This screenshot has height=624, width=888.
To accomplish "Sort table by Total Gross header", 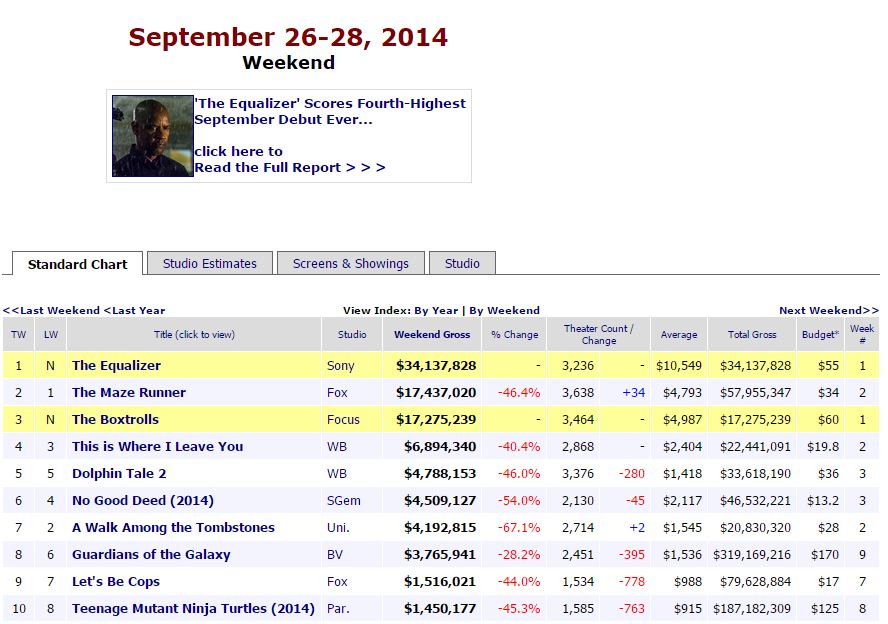I will 752,335.
